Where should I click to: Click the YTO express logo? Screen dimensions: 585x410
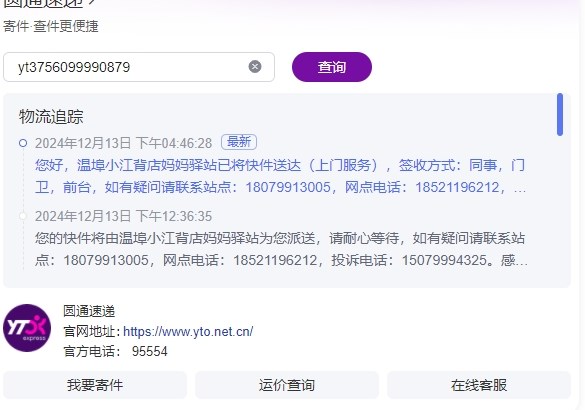tap(27, 328)
